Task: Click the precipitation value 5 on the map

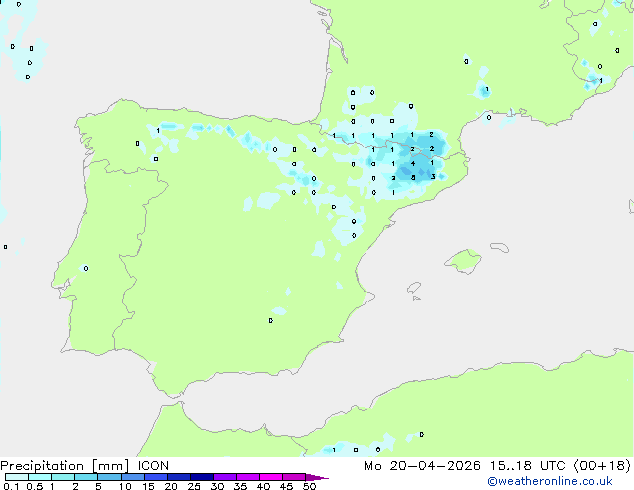Action: [x=413, y=177]
